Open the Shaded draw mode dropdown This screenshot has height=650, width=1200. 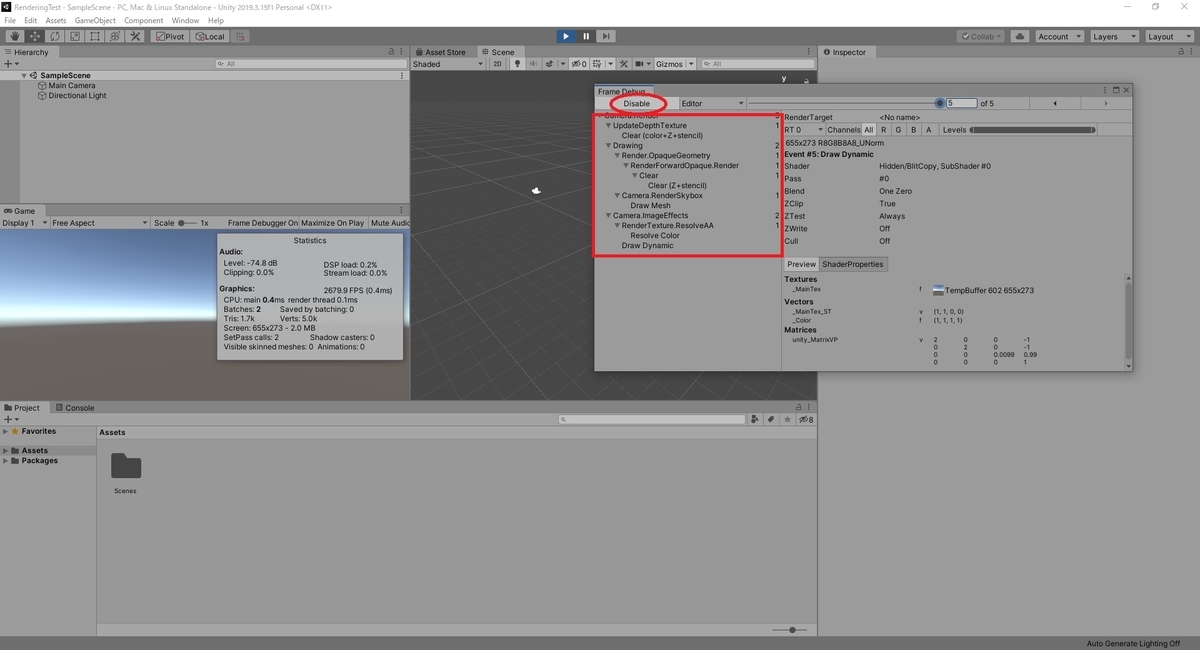(x=447, y=63)
